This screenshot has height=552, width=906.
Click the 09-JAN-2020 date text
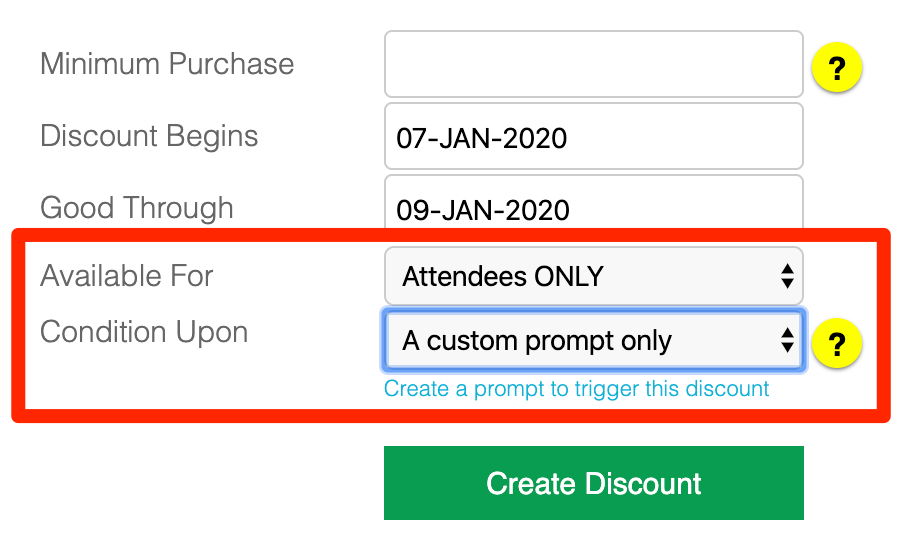click(x=483, y=210)
